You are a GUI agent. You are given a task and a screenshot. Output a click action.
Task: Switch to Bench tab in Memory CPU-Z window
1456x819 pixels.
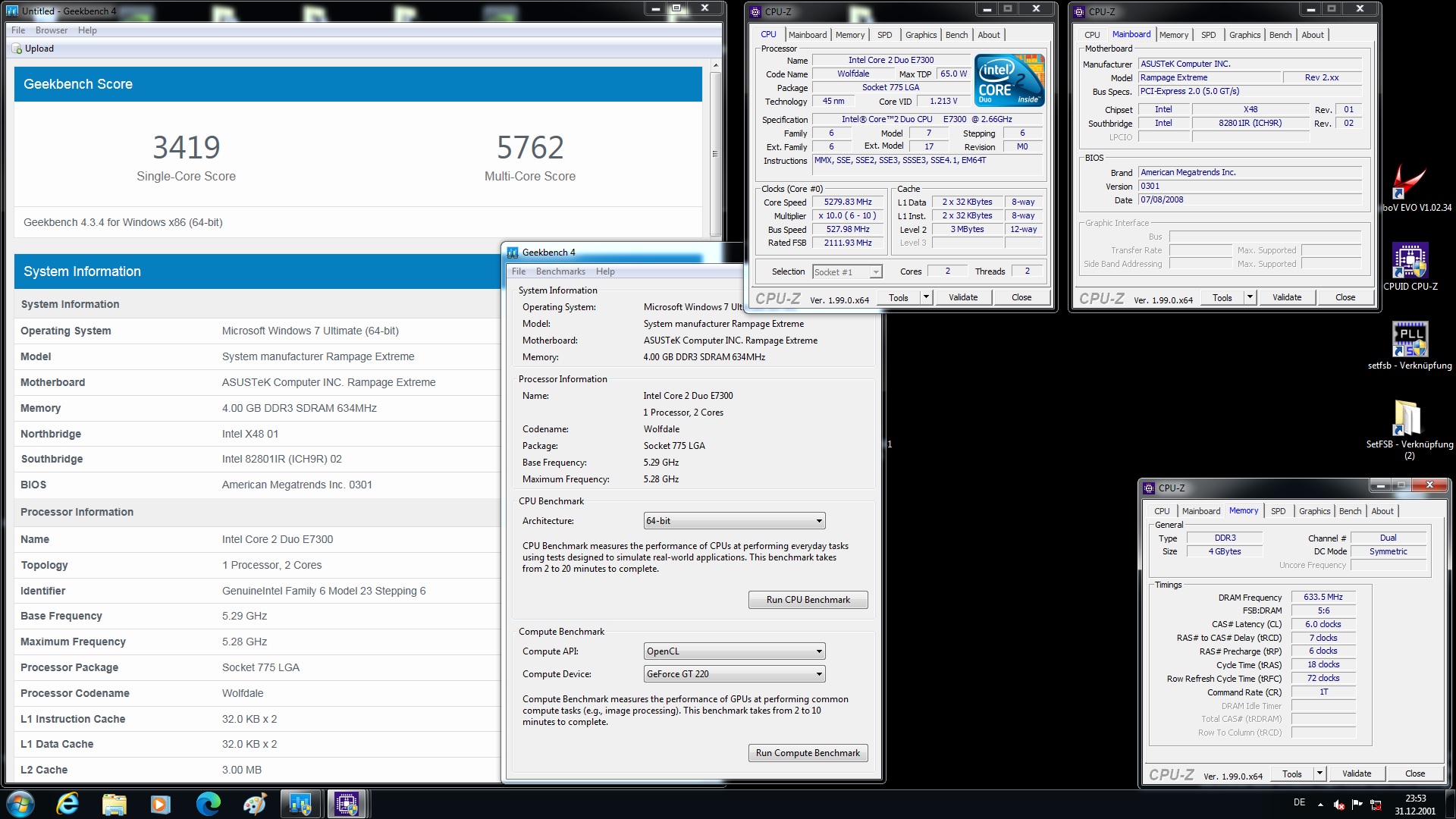point(1350,511)
